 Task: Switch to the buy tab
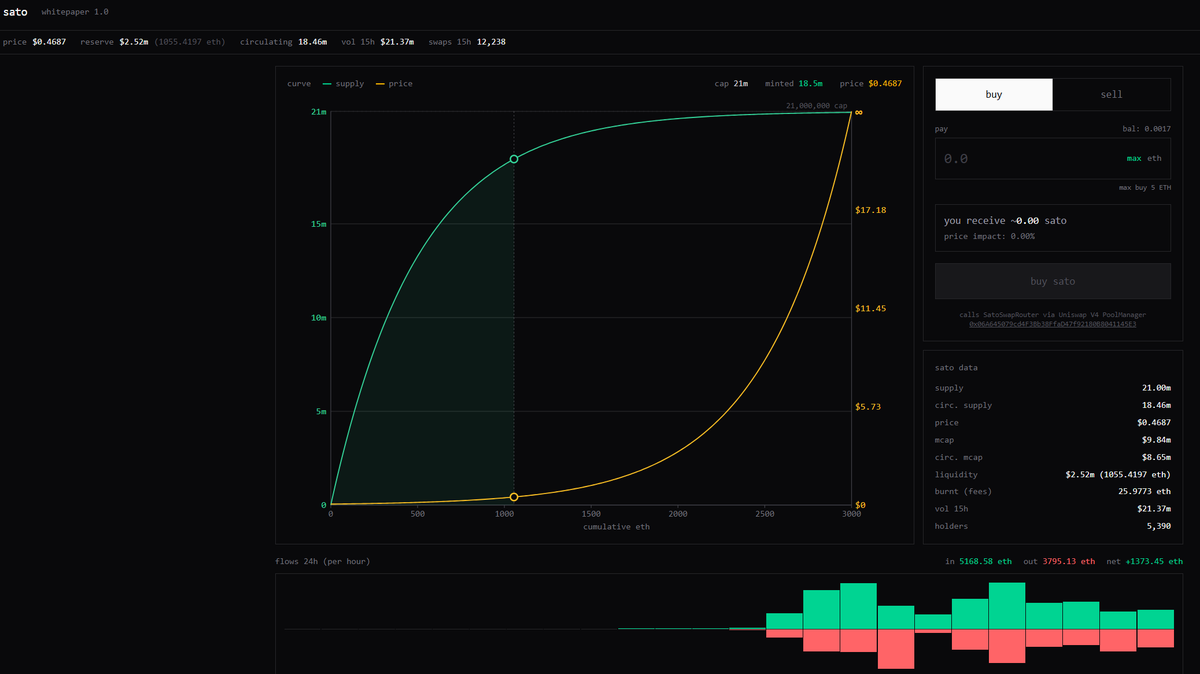[994, 94]
